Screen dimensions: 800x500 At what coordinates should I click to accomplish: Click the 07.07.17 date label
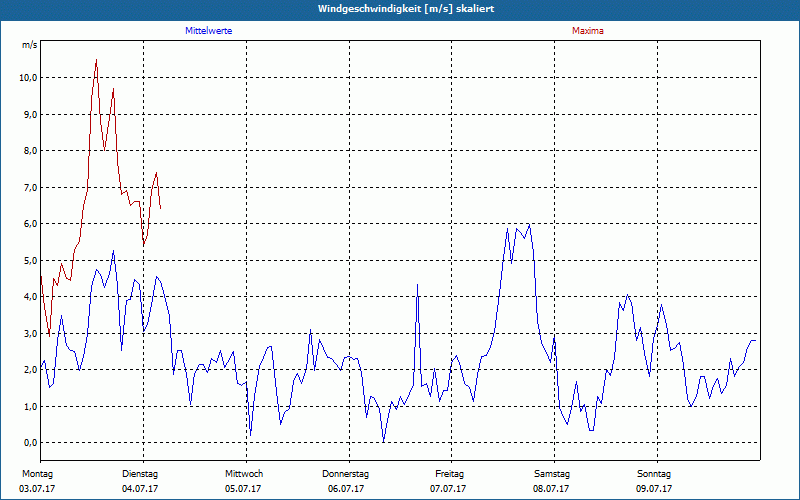447,489
